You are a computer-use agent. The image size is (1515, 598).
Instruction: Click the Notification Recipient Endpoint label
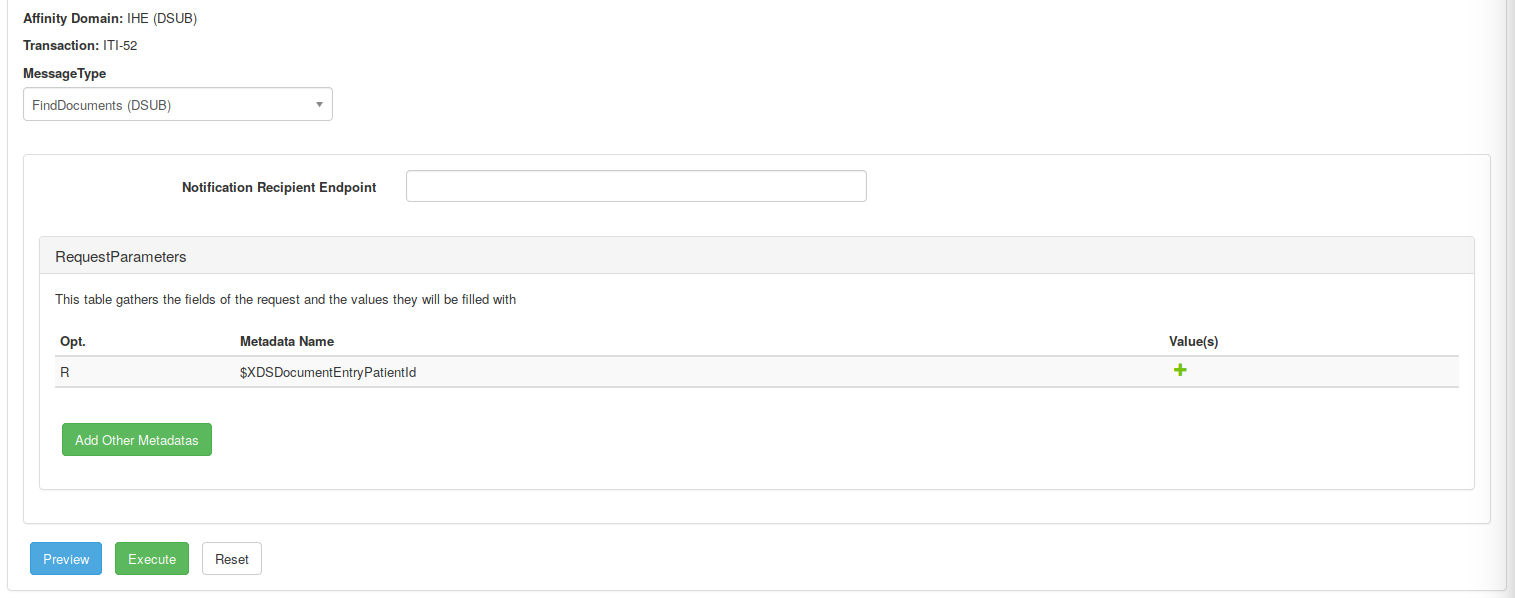point(279,187)
